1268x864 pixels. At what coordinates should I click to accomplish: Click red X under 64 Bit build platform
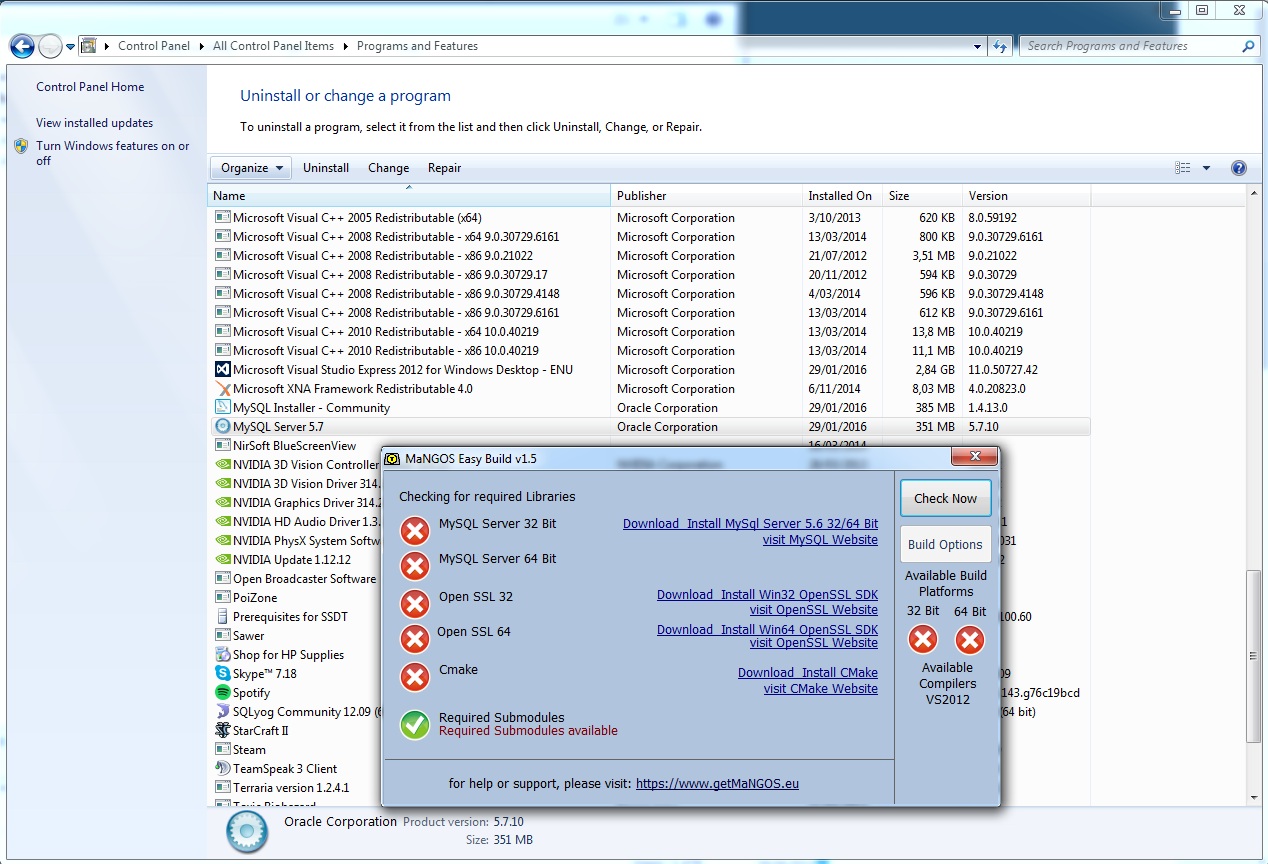(x=969, y=639)
